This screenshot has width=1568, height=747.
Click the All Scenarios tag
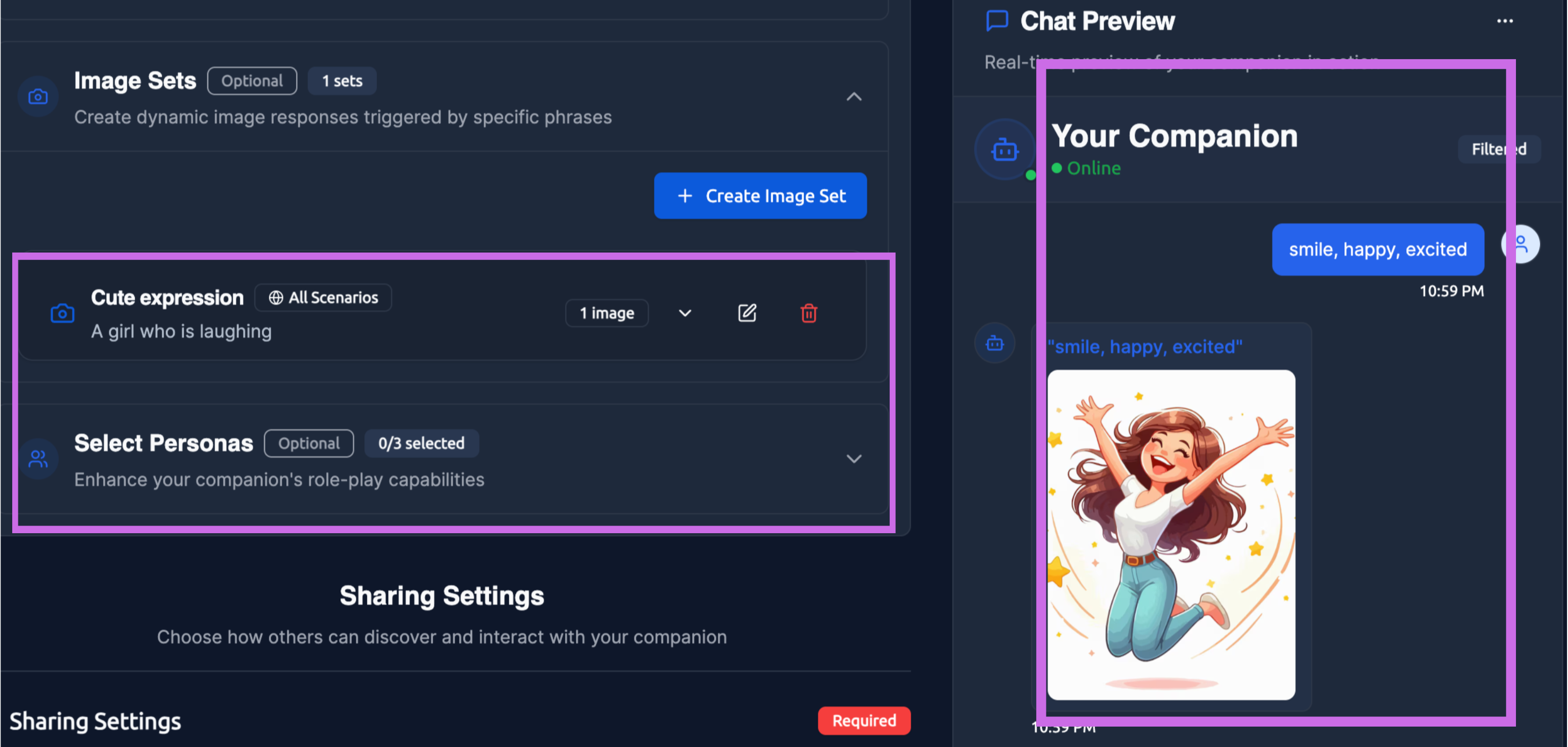click(x=323, y=297)
